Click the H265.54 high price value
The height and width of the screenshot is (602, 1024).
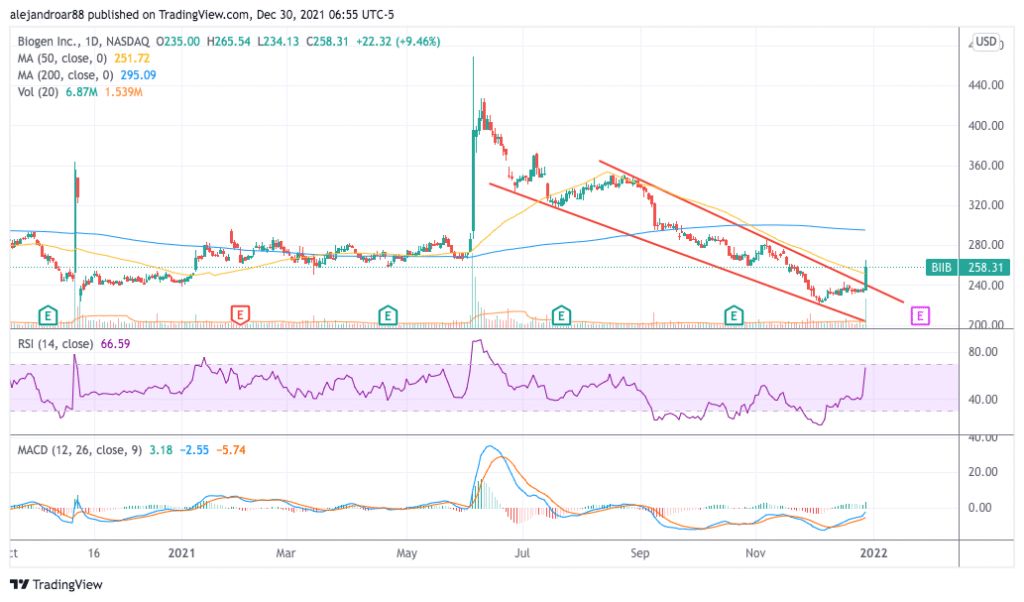(229, 41)
